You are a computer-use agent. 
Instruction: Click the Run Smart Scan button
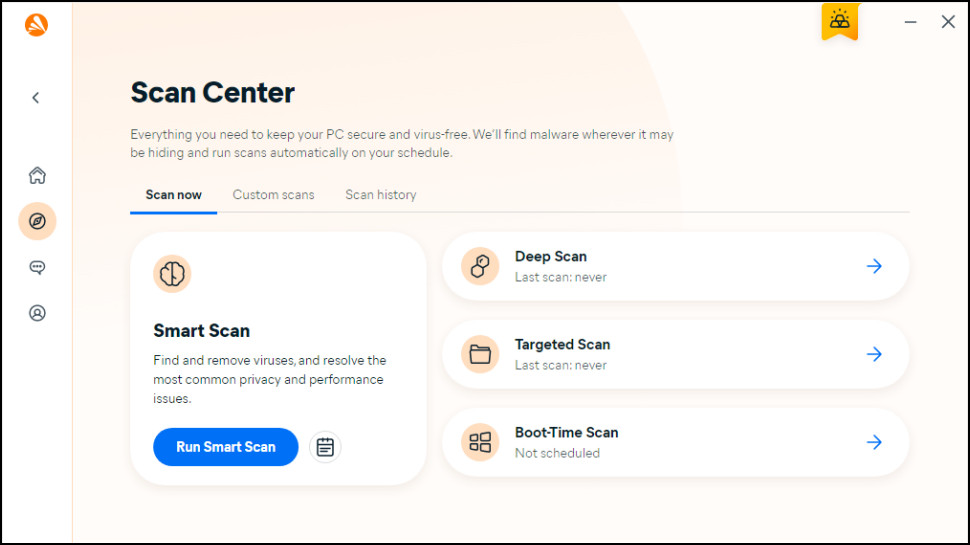click(226, 447)
